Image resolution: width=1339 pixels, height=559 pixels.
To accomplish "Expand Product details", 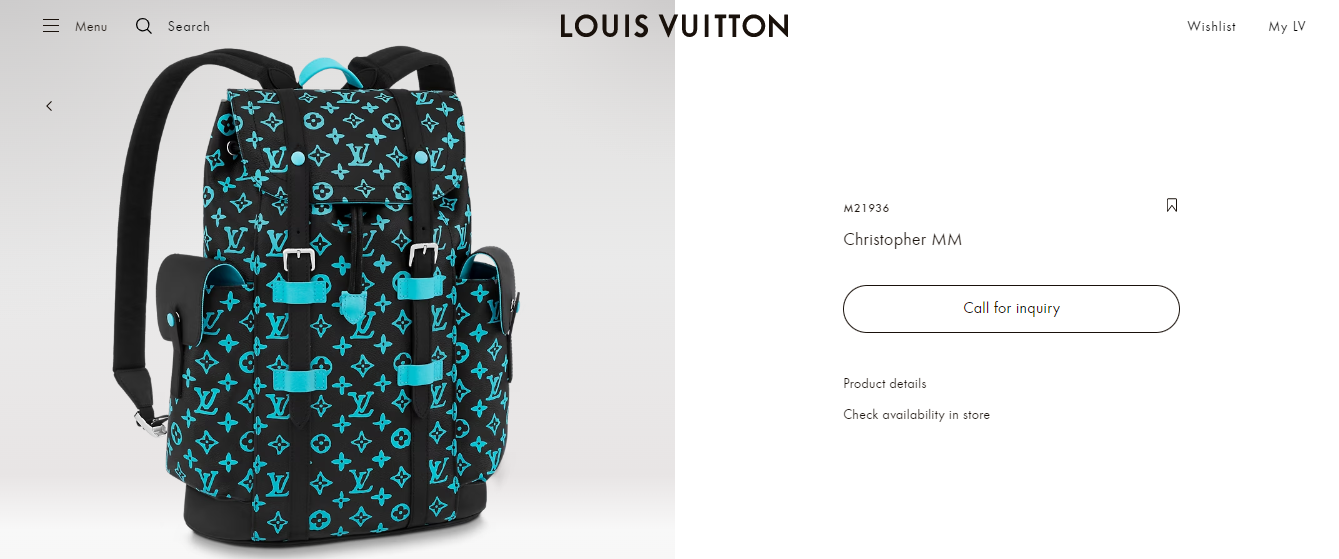I will [885, 384].
